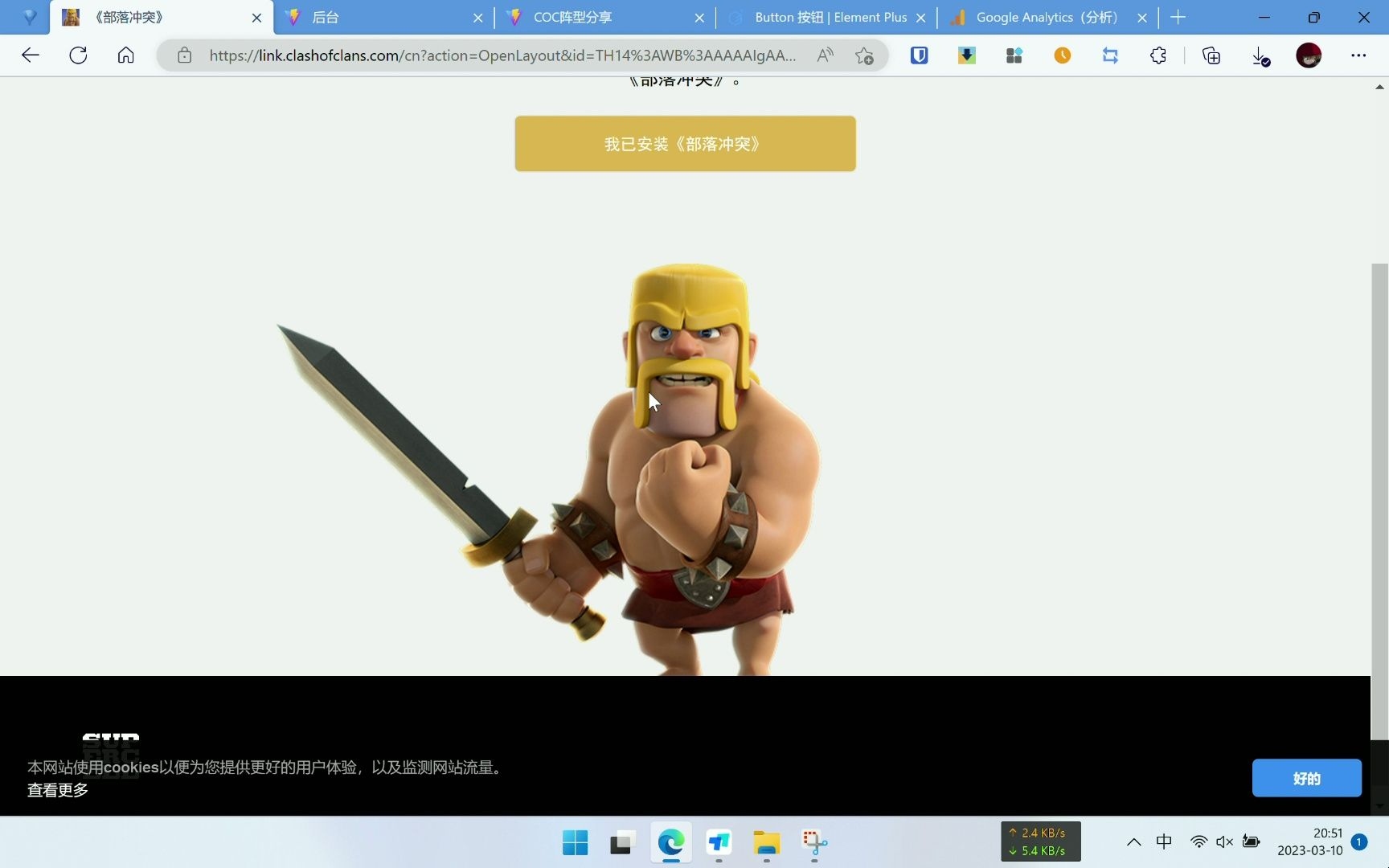Click the page vertical scrollbar thumb

click(x=1379, y=502)
